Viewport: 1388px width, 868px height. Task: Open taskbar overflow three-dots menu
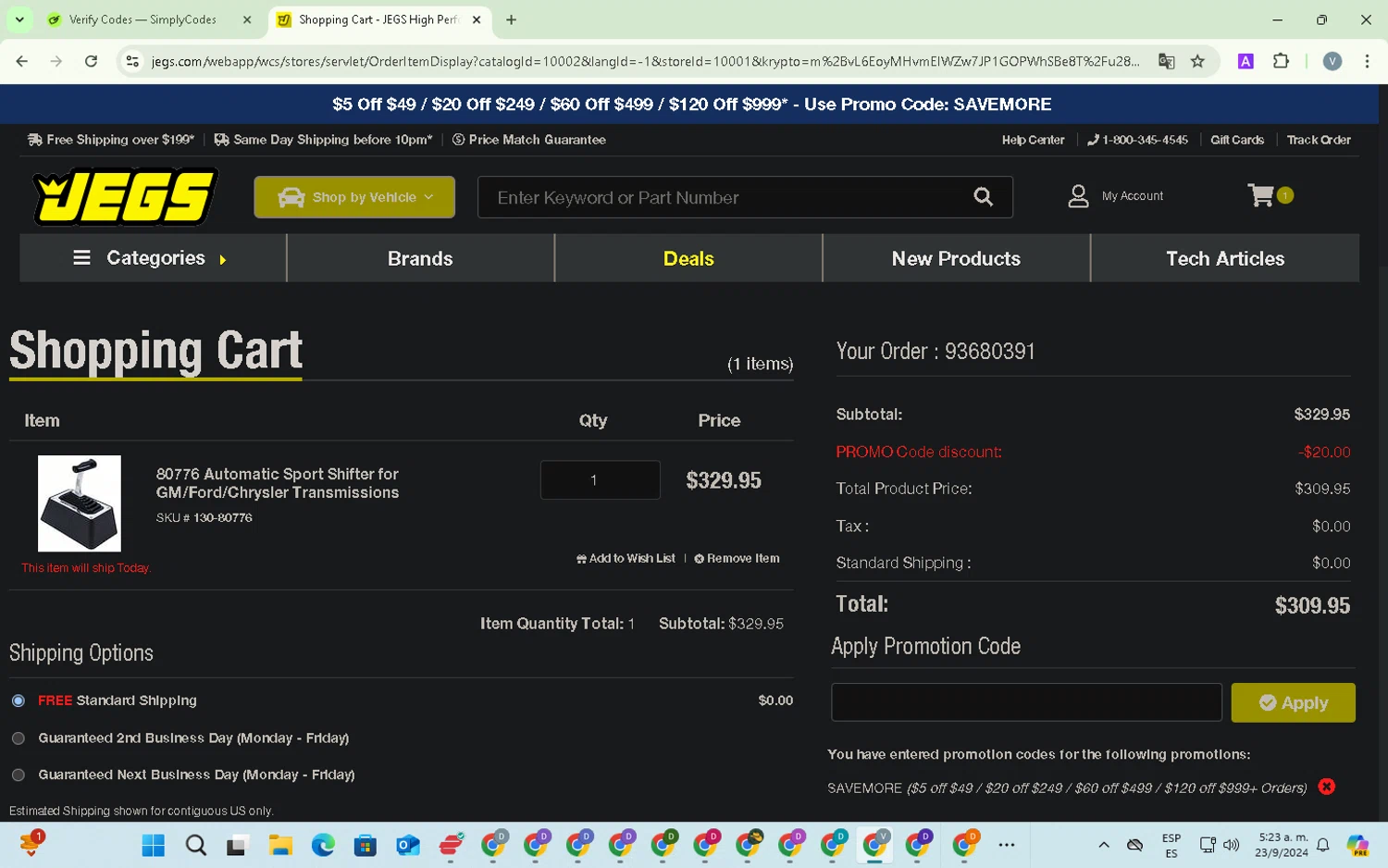1007,845
